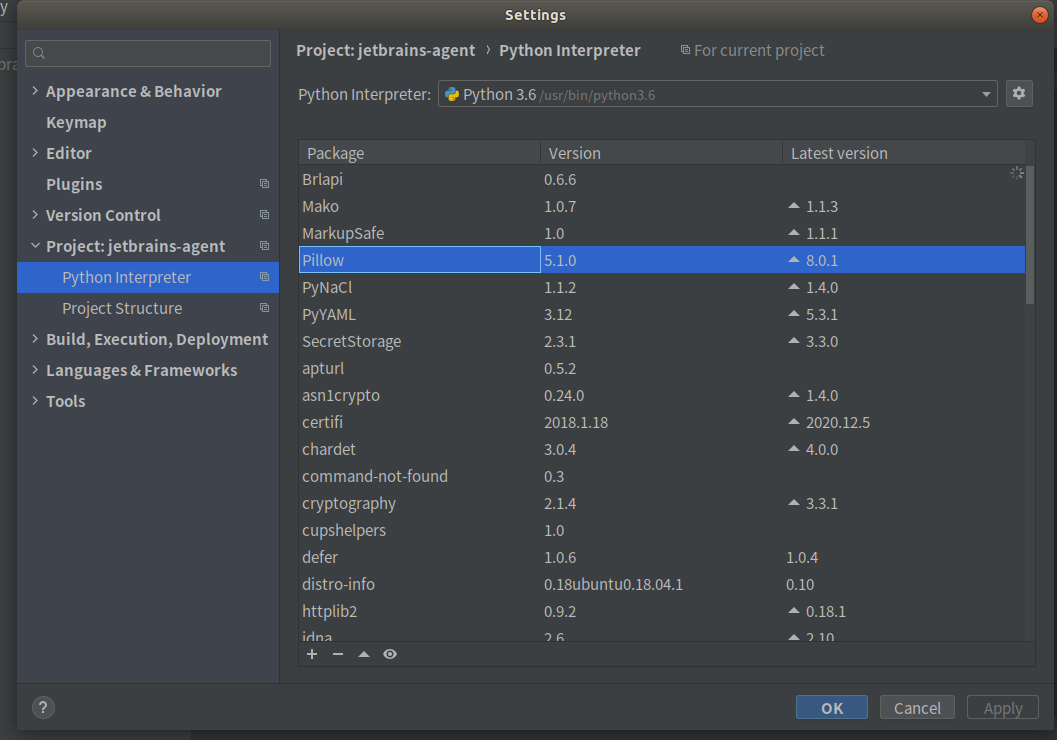The image size is (1057, 740).
Task: Sort by Version column header
Action: click(661, 153)
